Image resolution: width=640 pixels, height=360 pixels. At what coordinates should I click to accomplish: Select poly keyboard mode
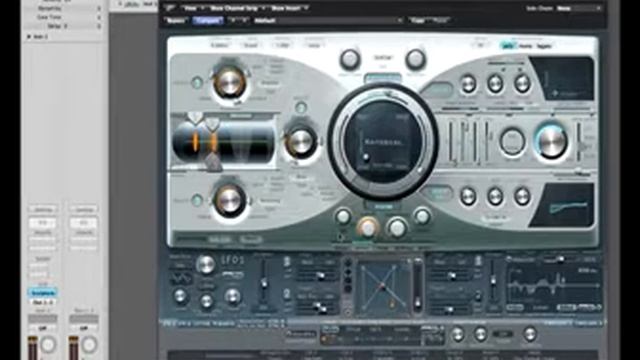click(x=508, y=46)
